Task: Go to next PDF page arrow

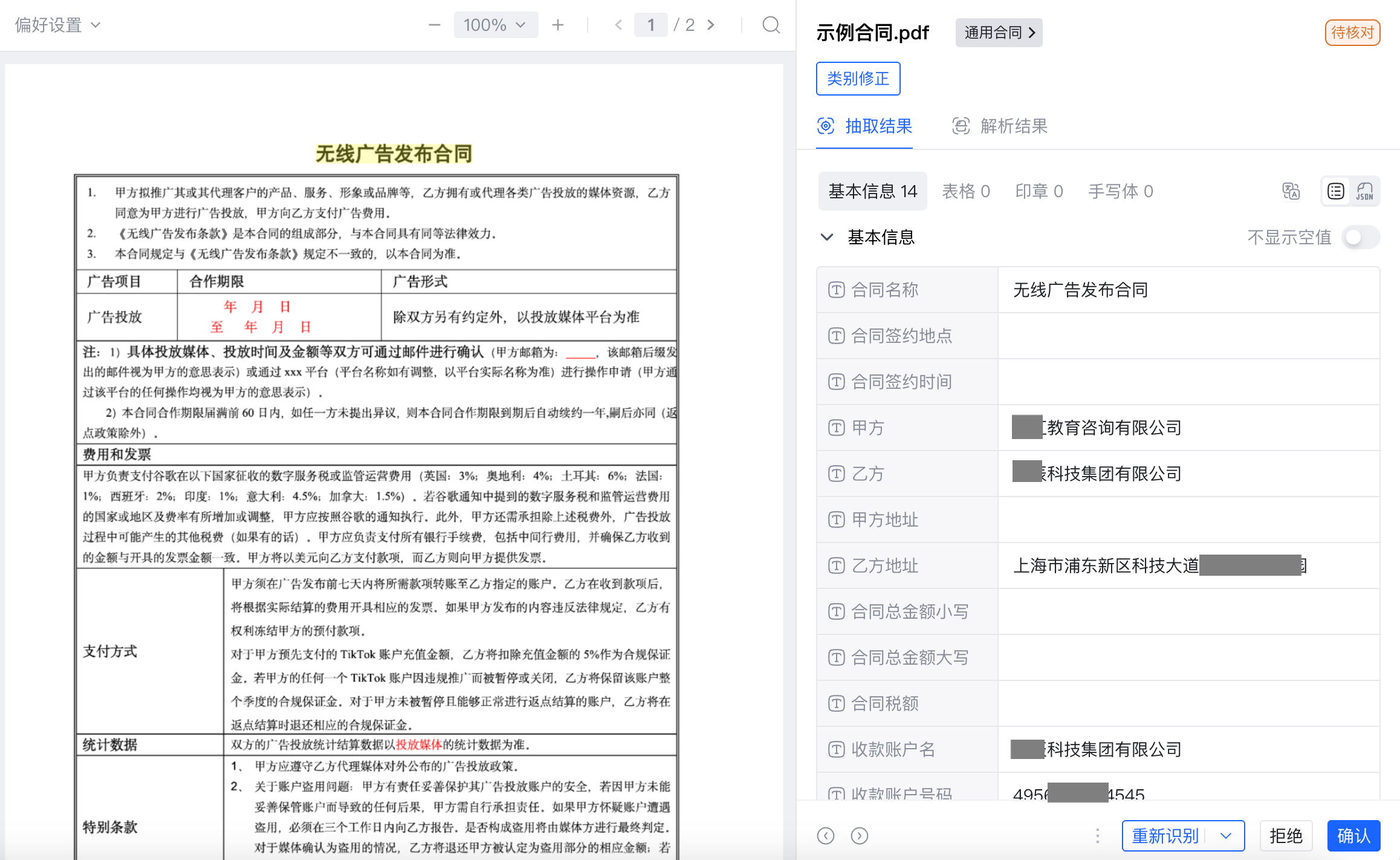Action: click(x=711, y=25)
